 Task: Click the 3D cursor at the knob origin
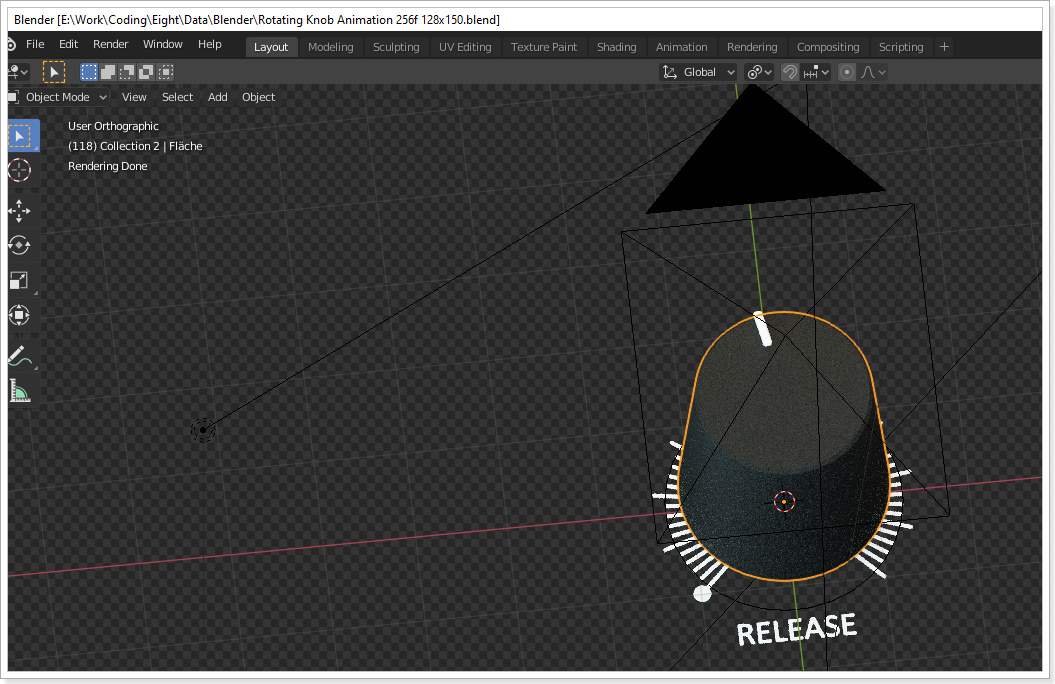(x=784, y=502)
